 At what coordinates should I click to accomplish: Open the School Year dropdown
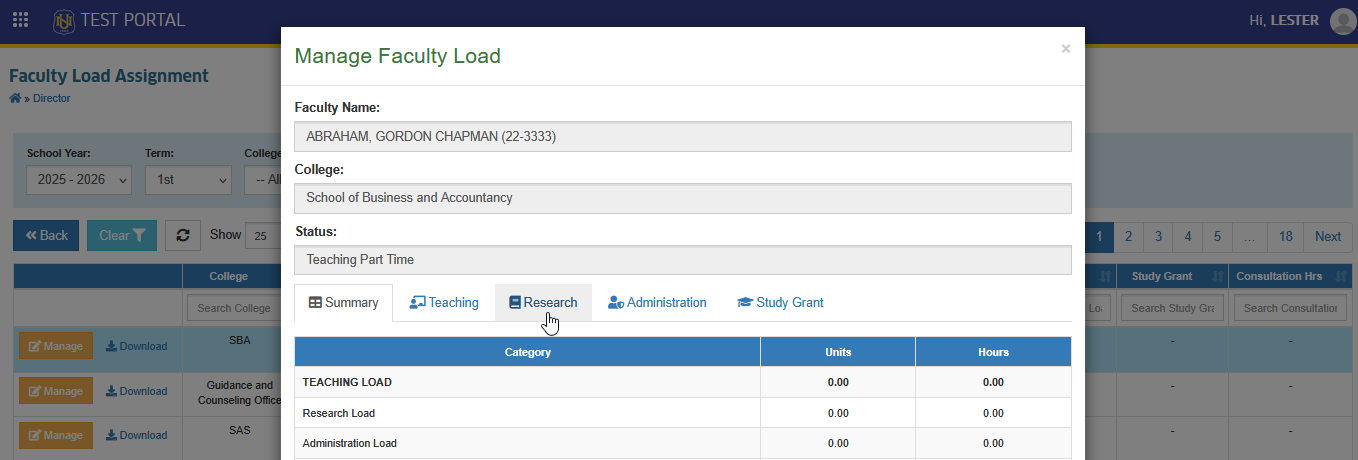click(79, 180)
